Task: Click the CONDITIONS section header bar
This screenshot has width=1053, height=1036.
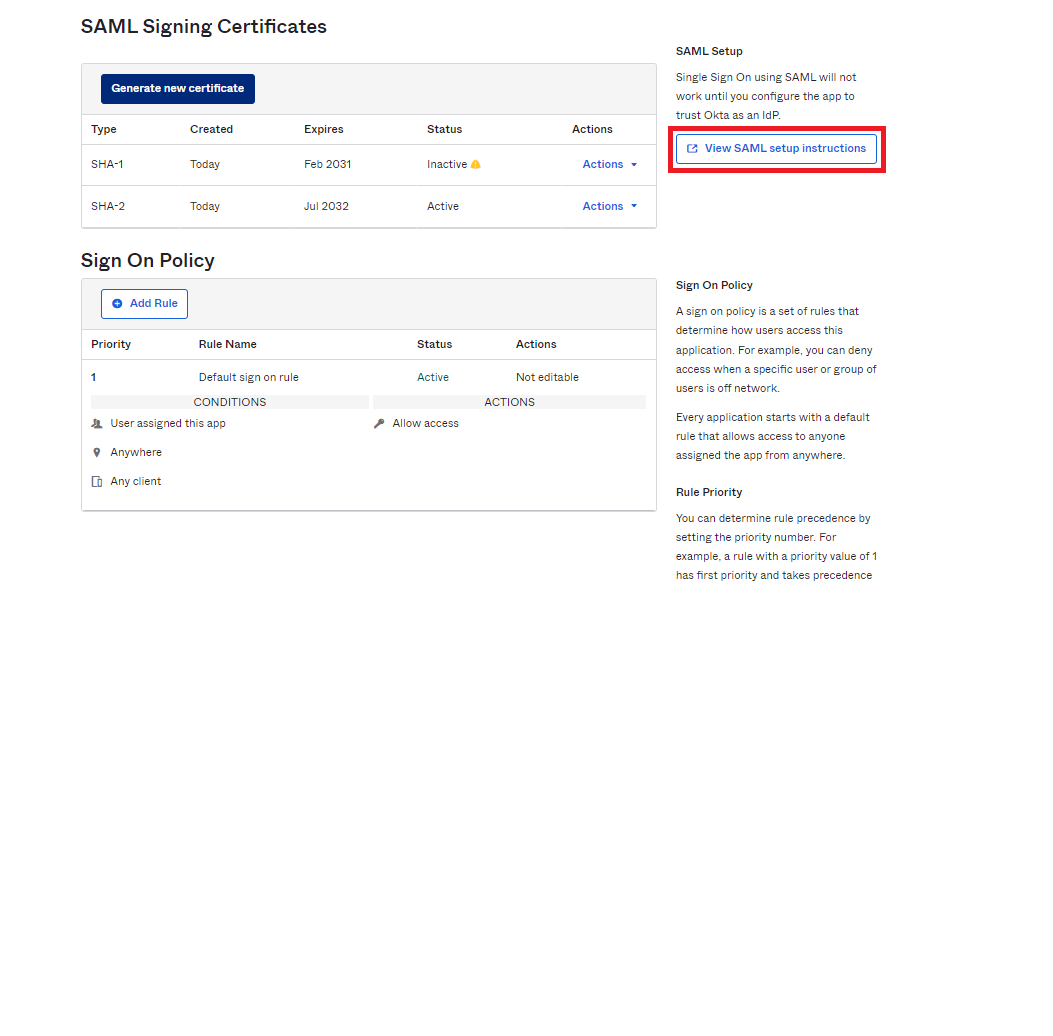Action: (x=230, y=402)
